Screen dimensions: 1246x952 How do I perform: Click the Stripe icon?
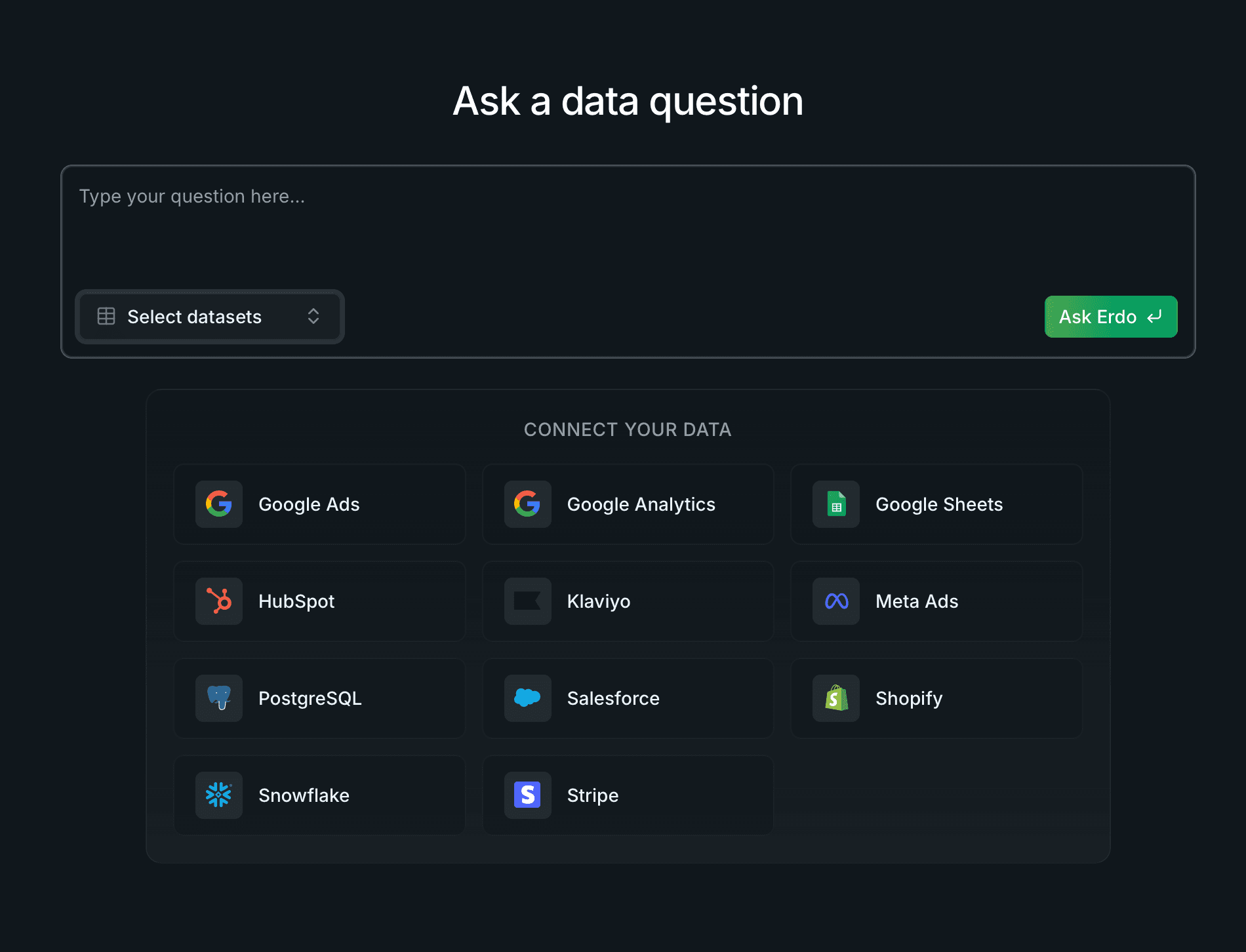(x=527, y=795)
